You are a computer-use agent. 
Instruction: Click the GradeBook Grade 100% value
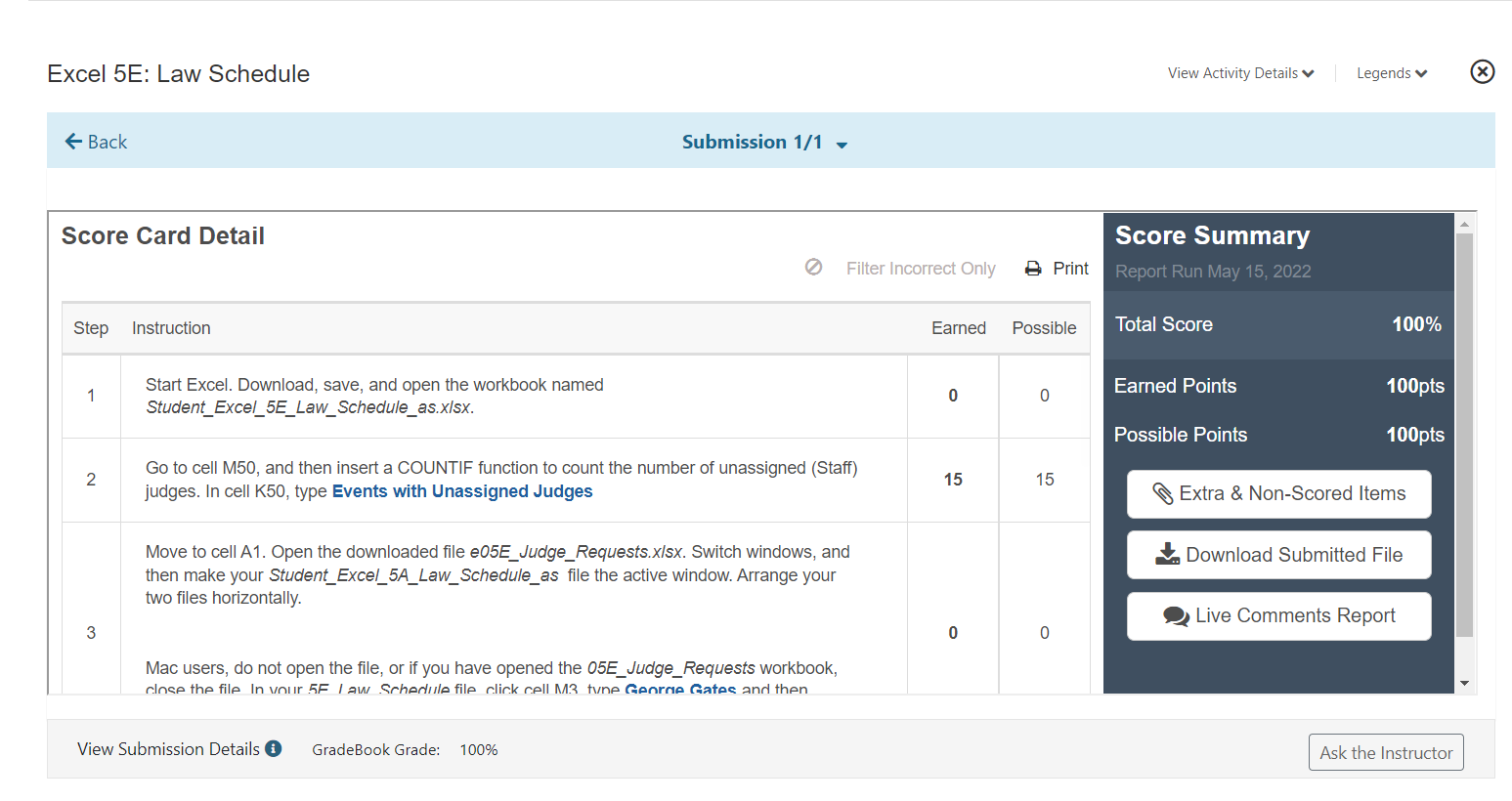(479, 750)
